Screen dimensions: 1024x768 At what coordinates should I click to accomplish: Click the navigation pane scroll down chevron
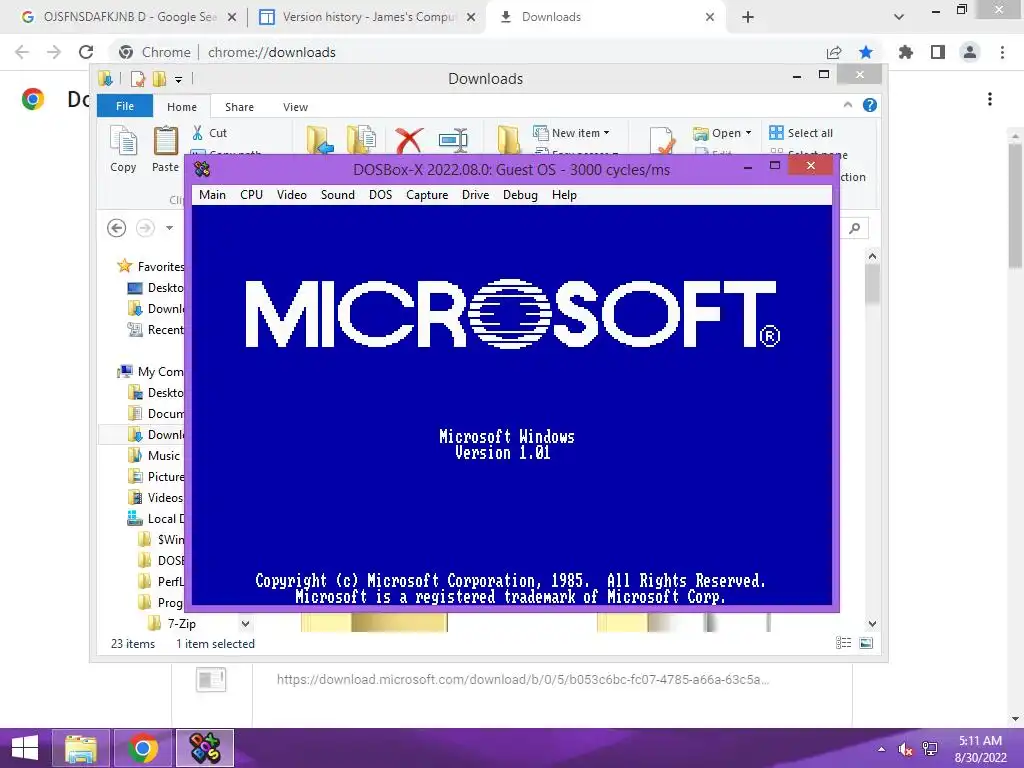click(245, 624)
